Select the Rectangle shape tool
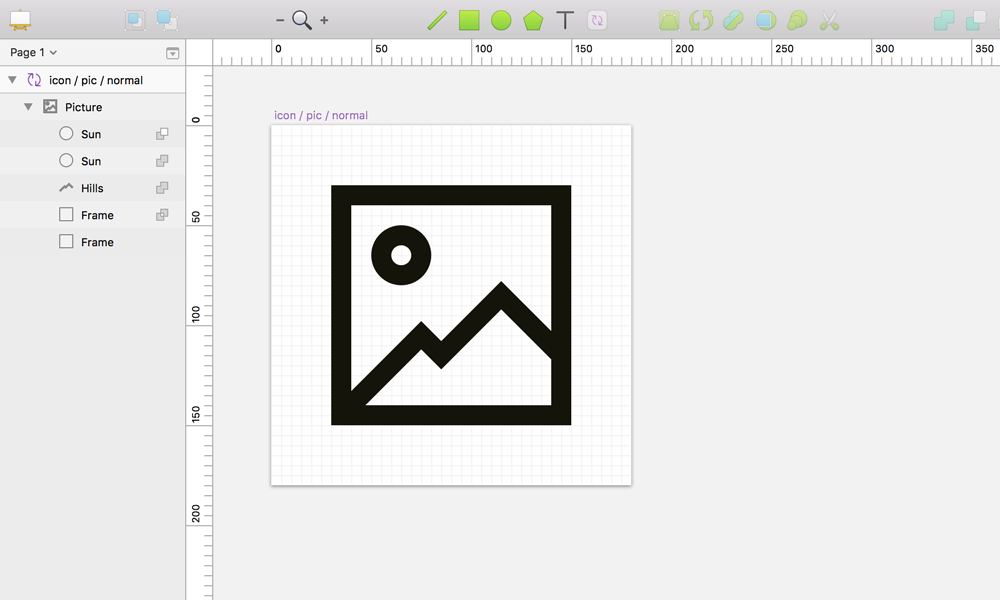1000x600 pixels. [x=469, y=20]
